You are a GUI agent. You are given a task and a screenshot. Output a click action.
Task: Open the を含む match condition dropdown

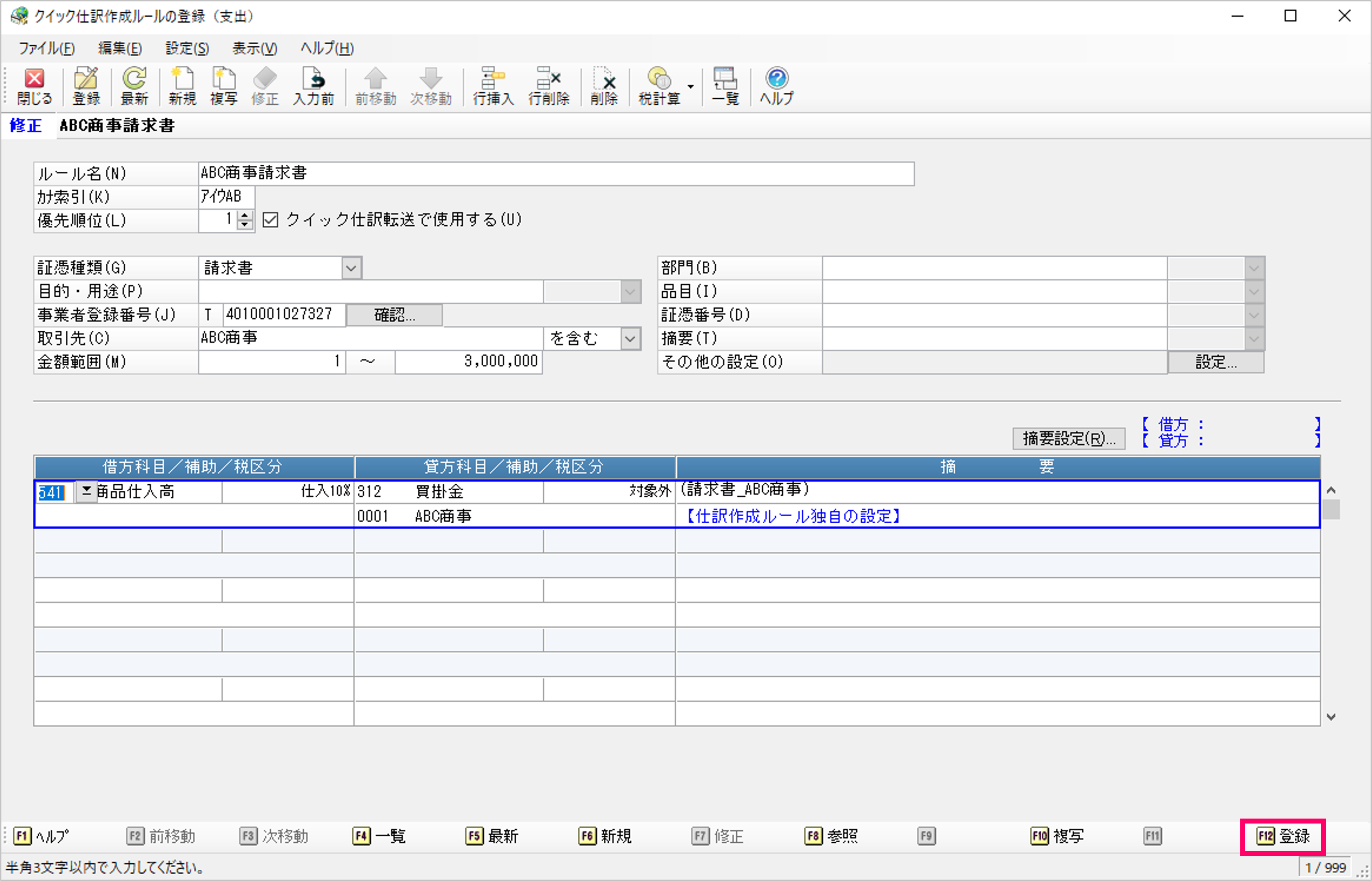[630, 339]
